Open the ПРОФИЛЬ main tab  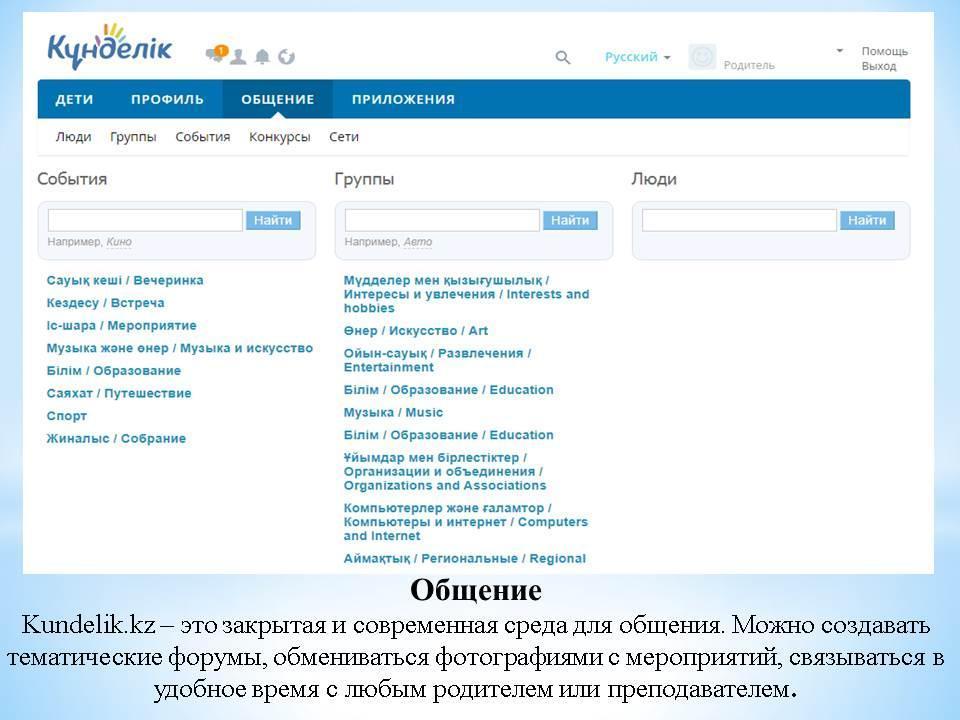coord(167,99)
